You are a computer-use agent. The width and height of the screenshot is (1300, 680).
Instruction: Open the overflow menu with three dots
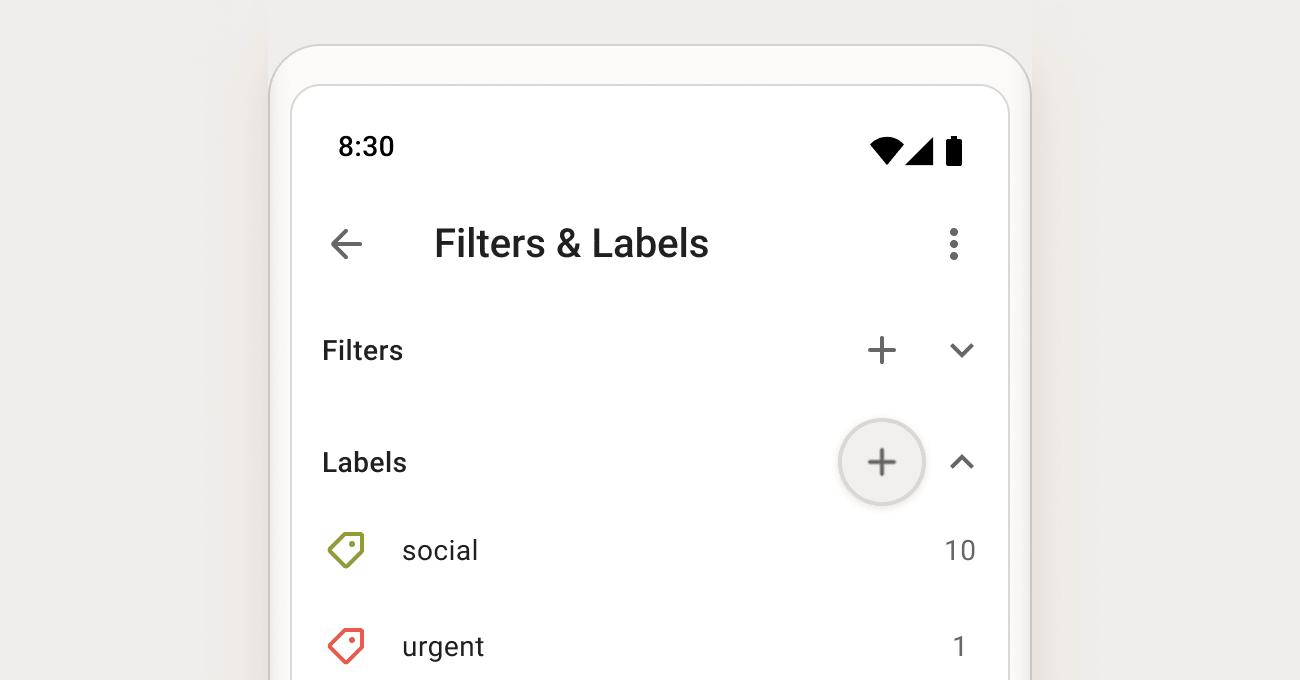[x=954, y=244]
